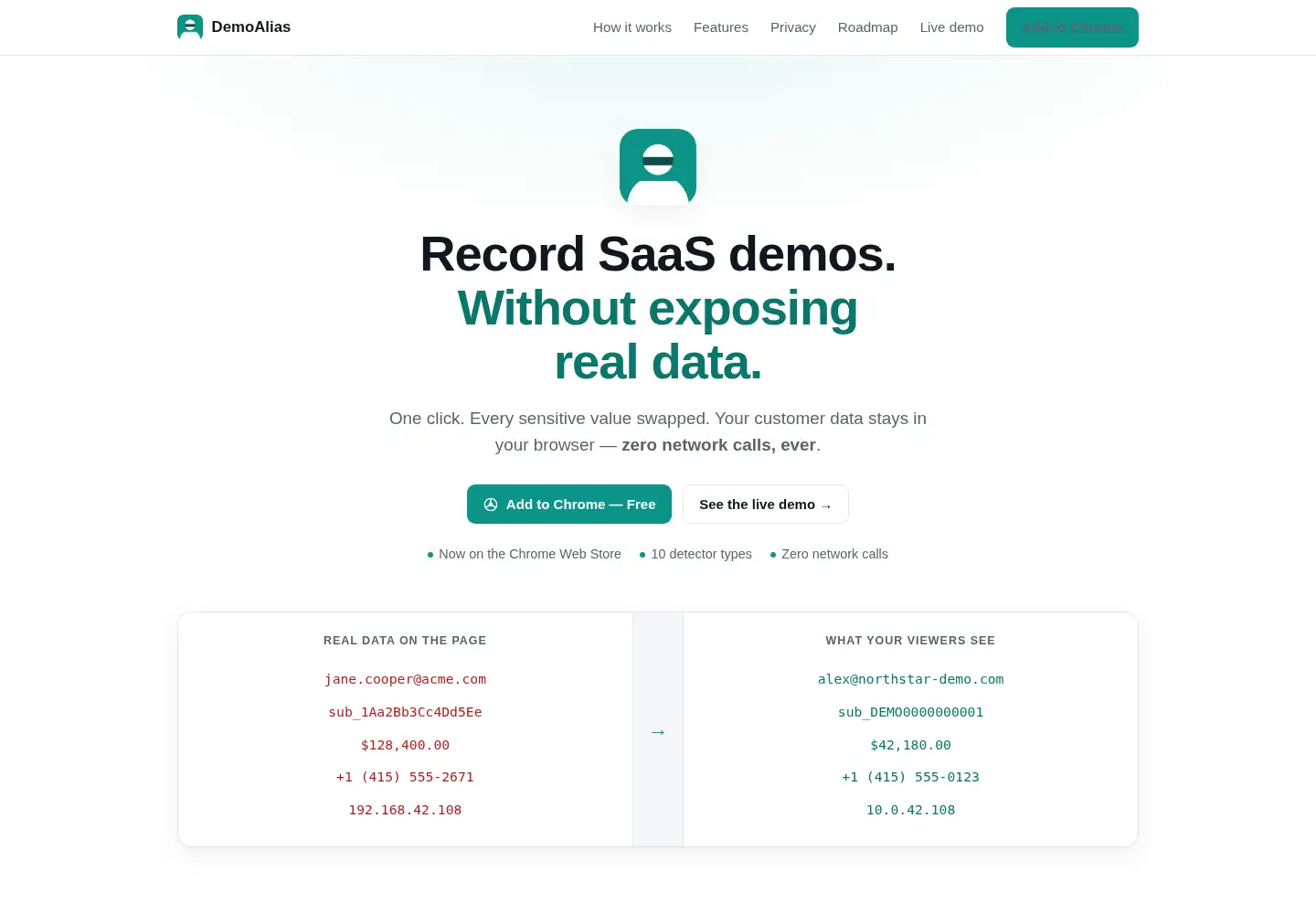The width and height of the screenshot is (1316, 914).
Task: Click the amount $128,400.00
Action: (405, 745)
